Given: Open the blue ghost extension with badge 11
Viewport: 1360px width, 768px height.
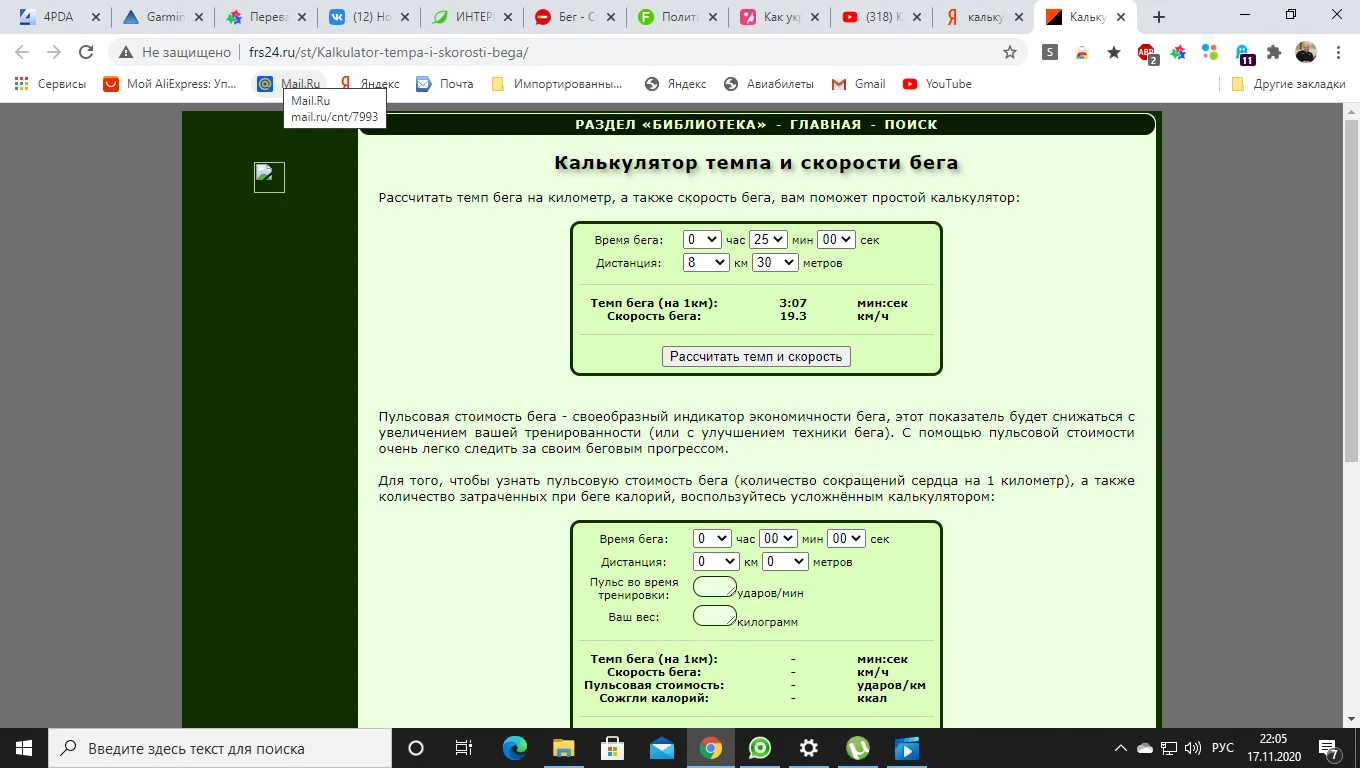Looking at the screenshot, I should point(1243,54).
